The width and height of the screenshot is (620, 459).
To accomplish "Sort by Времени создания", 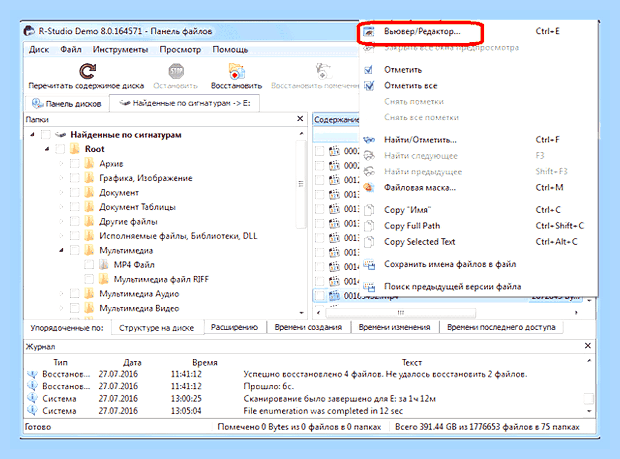I will pos(308,327).
